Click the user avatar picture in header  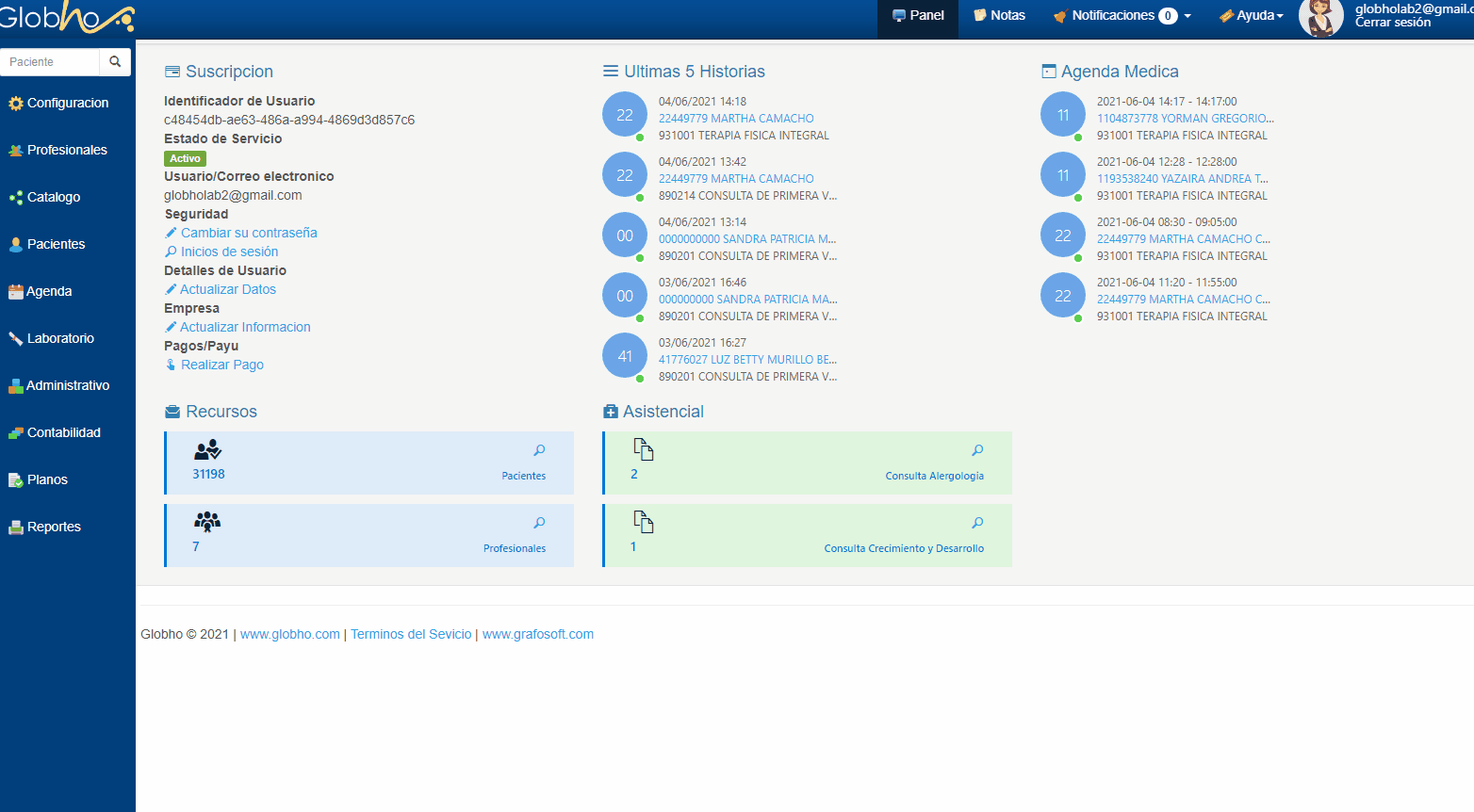coord(1320,18)
